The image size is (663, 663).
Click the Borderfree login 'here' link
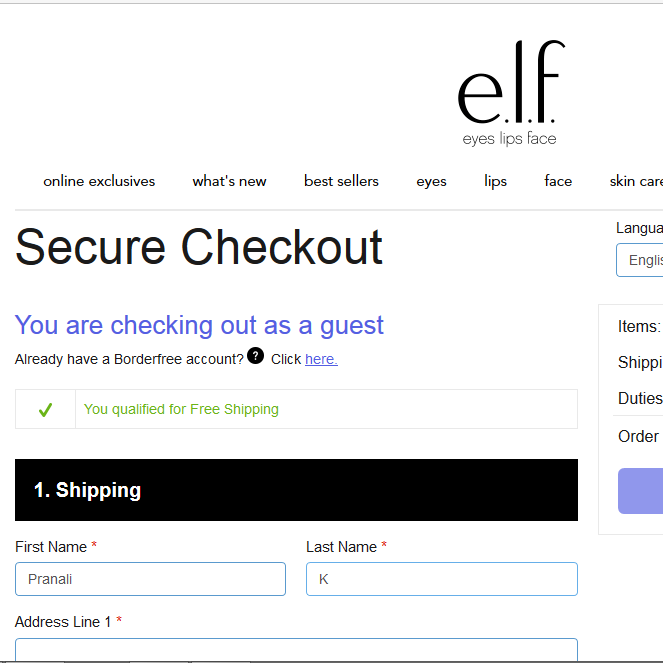point(321,359)
